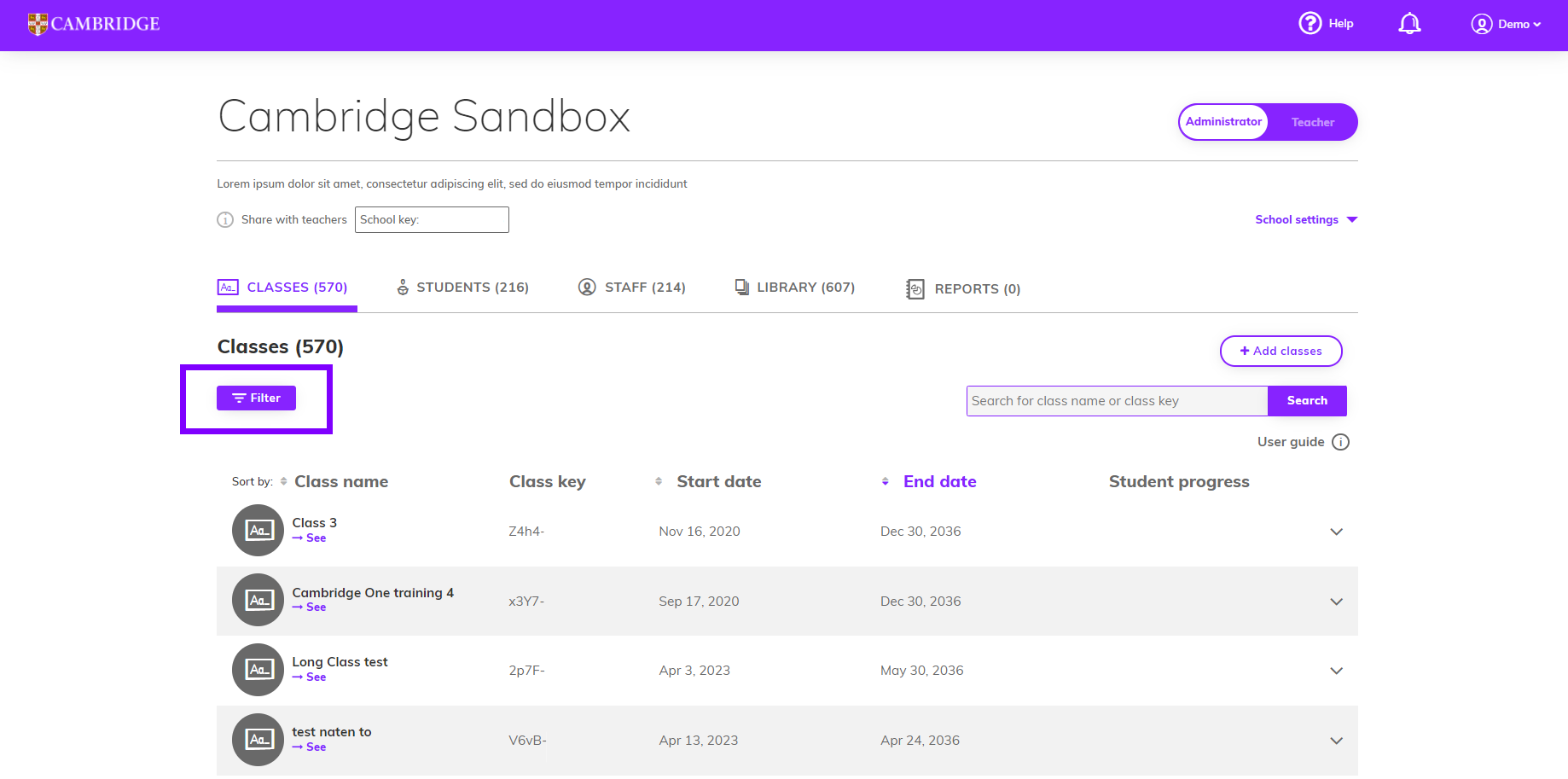Click start date Nov 16, 2020
This screenshot has height=779, width=1568.
click(700, 532)
